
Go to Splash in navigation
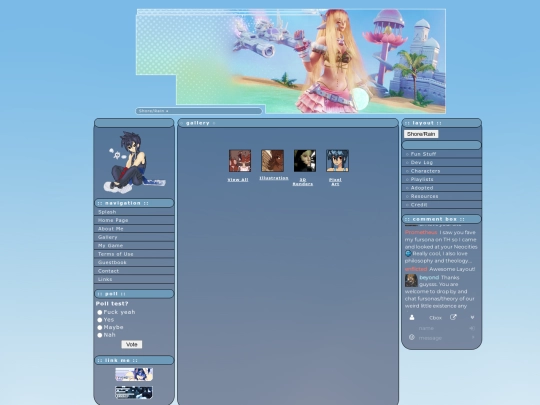point(134,212)
